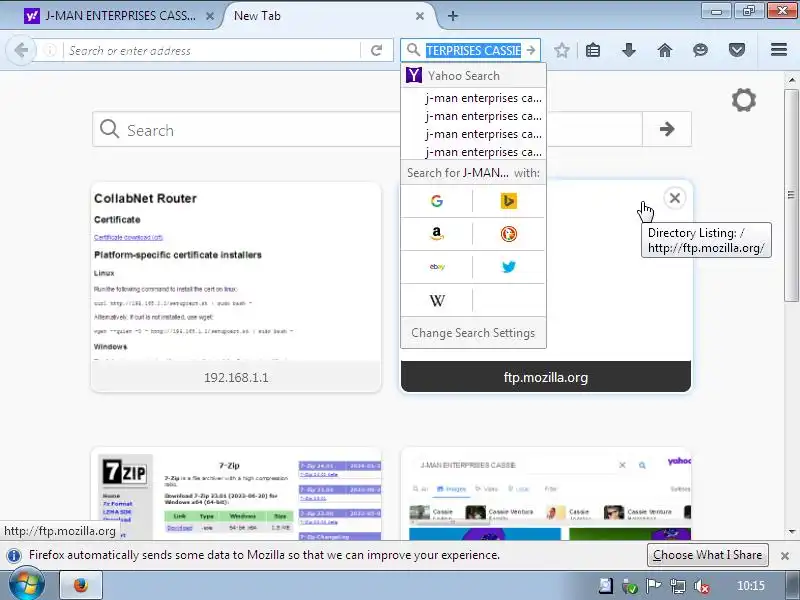
Task: Close the J-MAN ENTERPRISES CASS... tab
Action: [210, 16]
